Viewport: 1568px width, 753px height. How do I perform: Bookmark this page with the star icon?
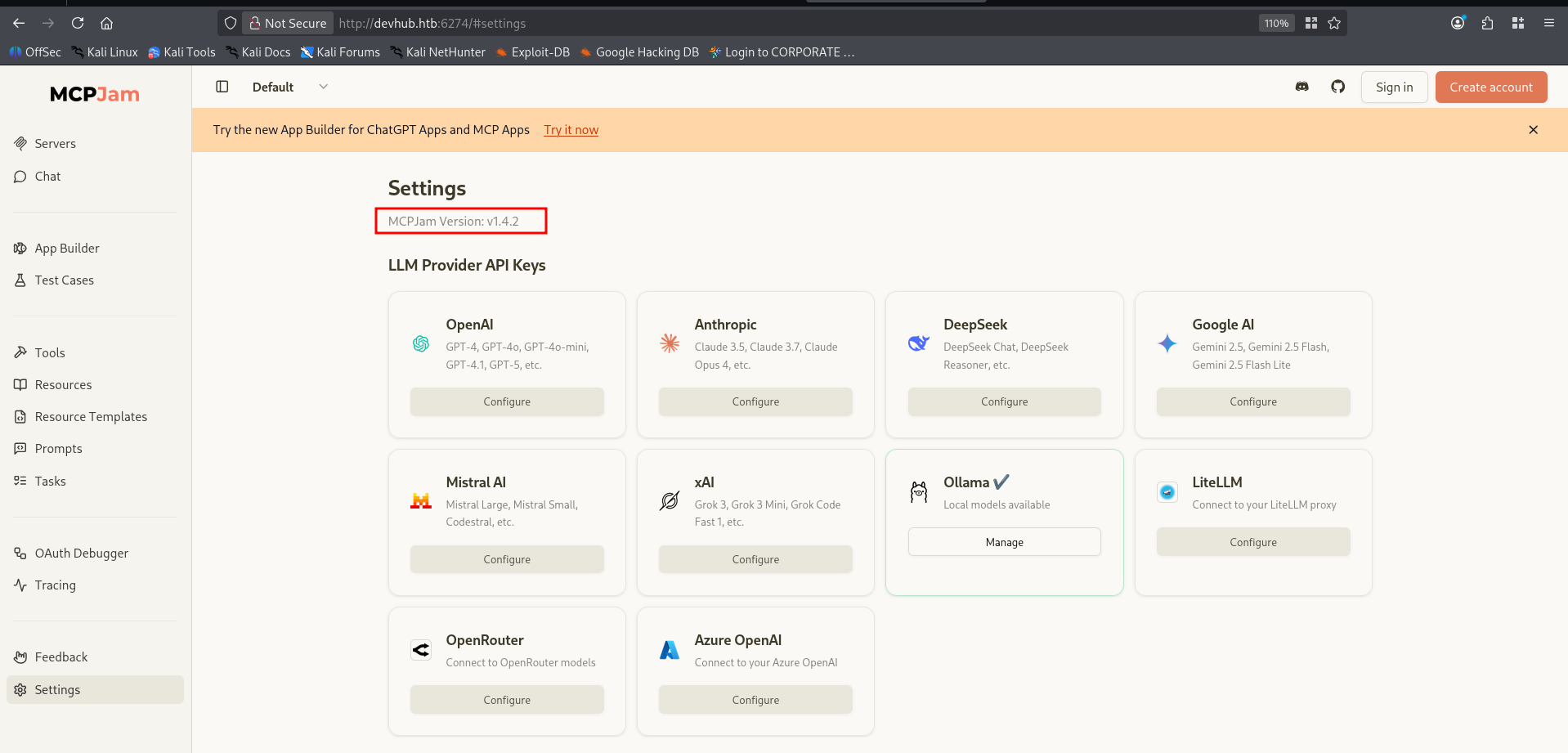coord(1334,23)
